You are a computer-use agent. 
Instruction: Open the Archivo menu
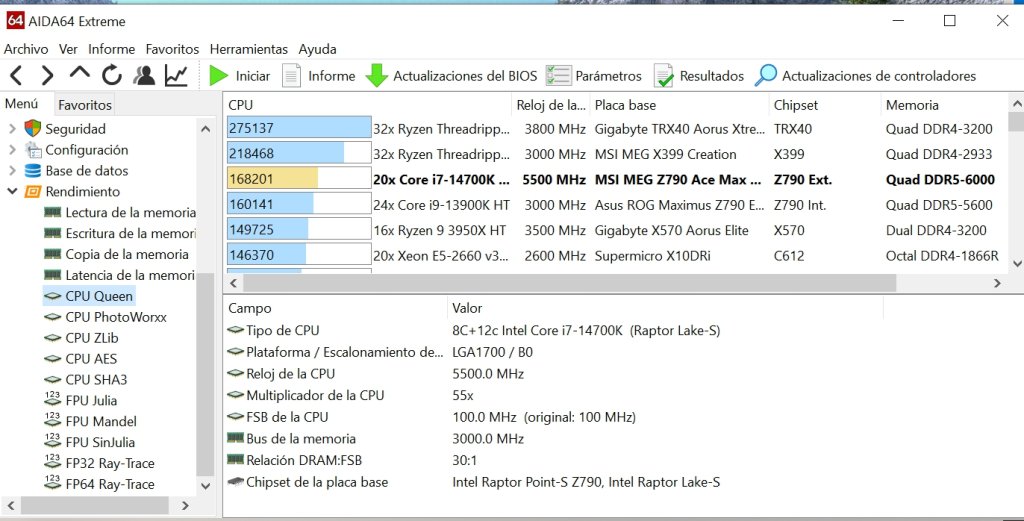coord(26,49)
